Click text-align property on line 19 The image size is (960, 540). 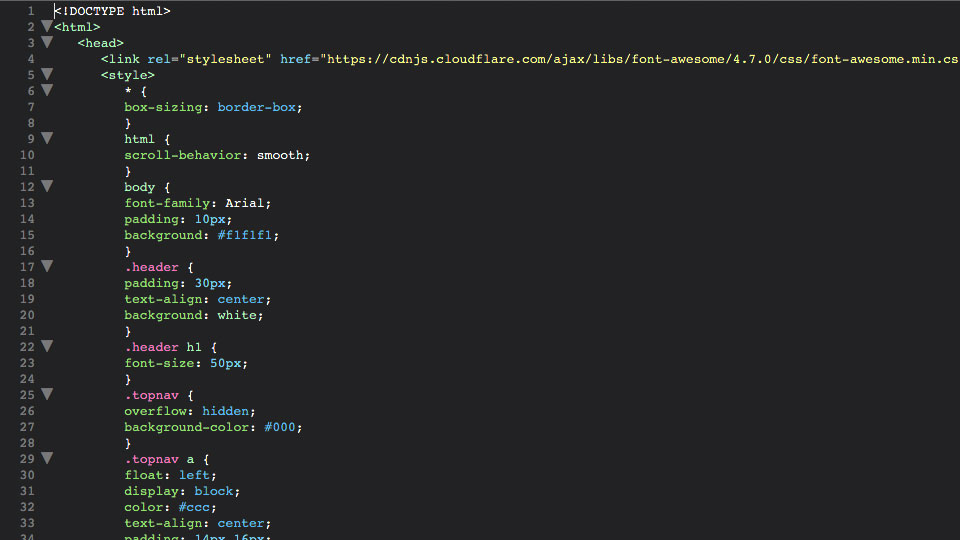163,299
